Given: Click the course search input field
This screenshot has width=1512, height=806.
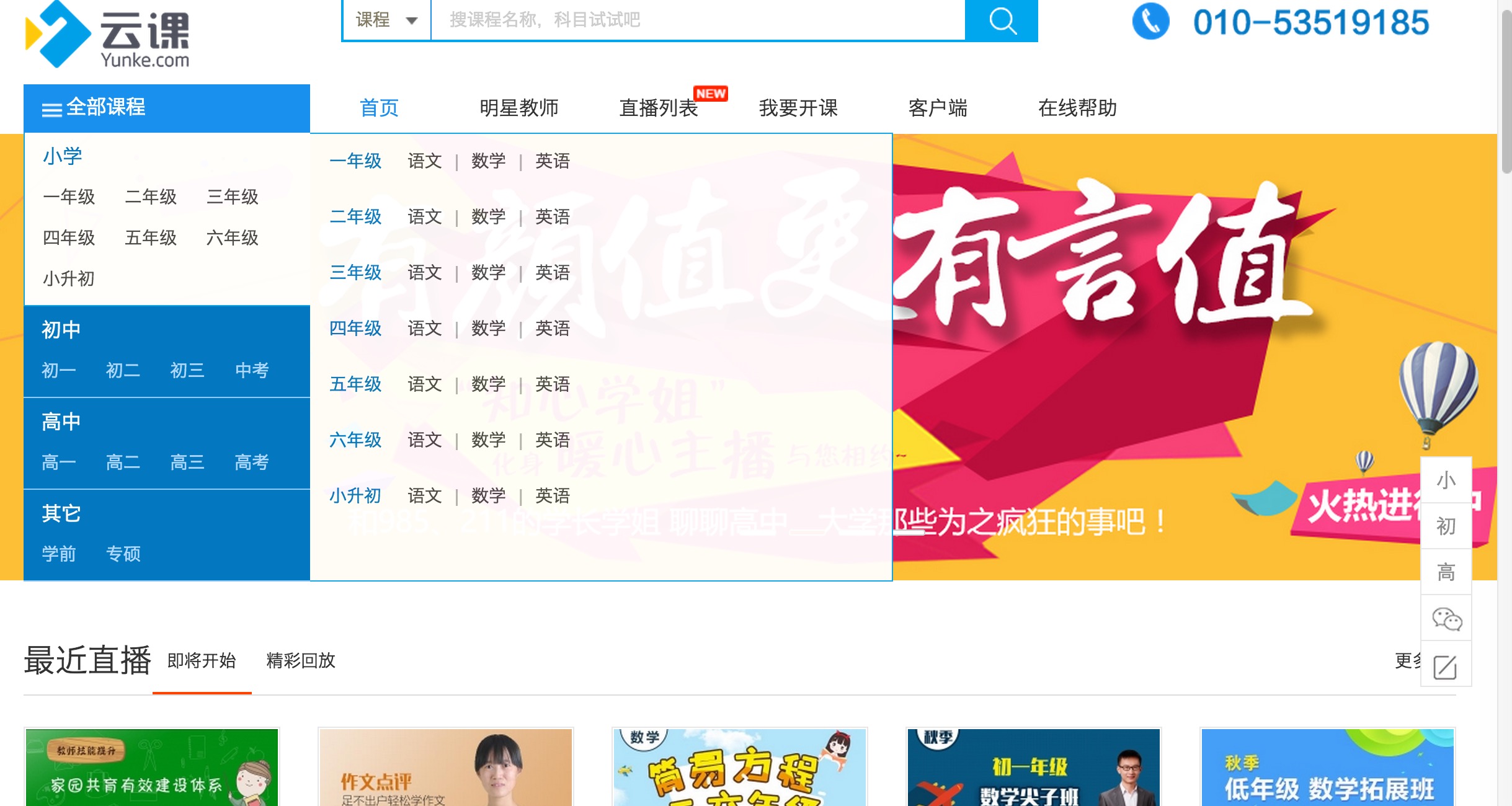Looking at the screenshot, I should 698,20.
